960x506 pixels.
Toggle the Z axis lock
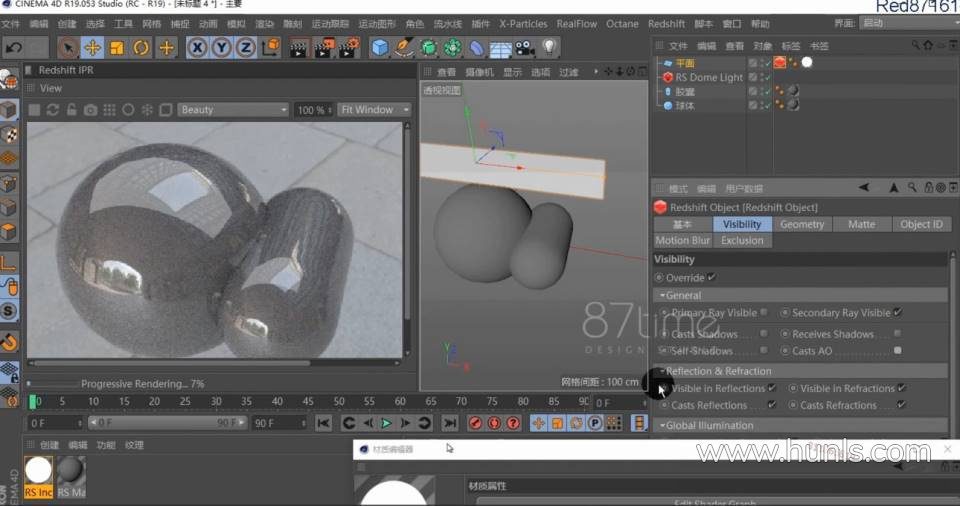pos(246,47)
